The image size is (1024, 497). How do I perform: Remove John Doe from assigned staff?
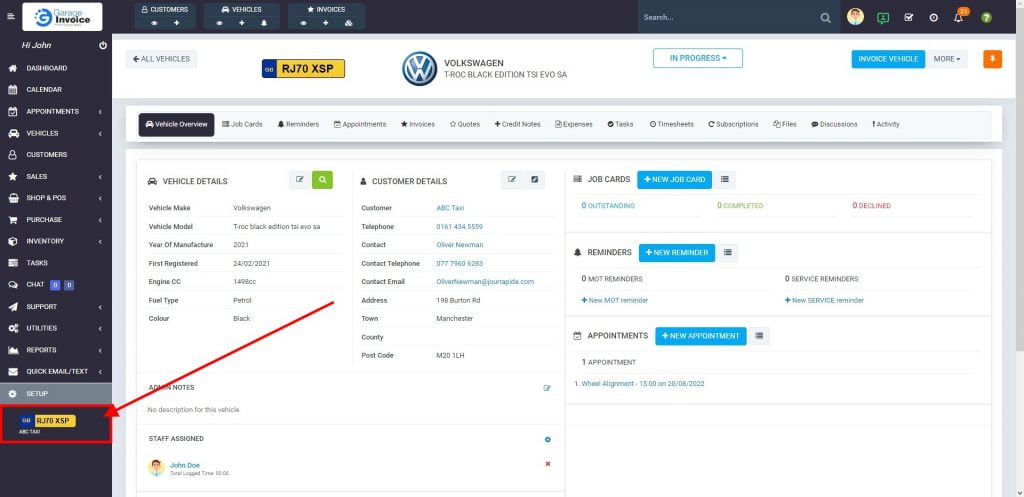(x=547, y=464)
